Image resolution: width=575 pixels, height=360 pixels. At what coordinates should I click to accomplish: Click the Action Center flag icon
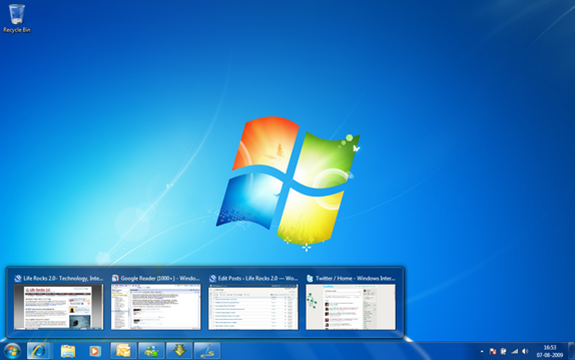(x=493, y=351)
